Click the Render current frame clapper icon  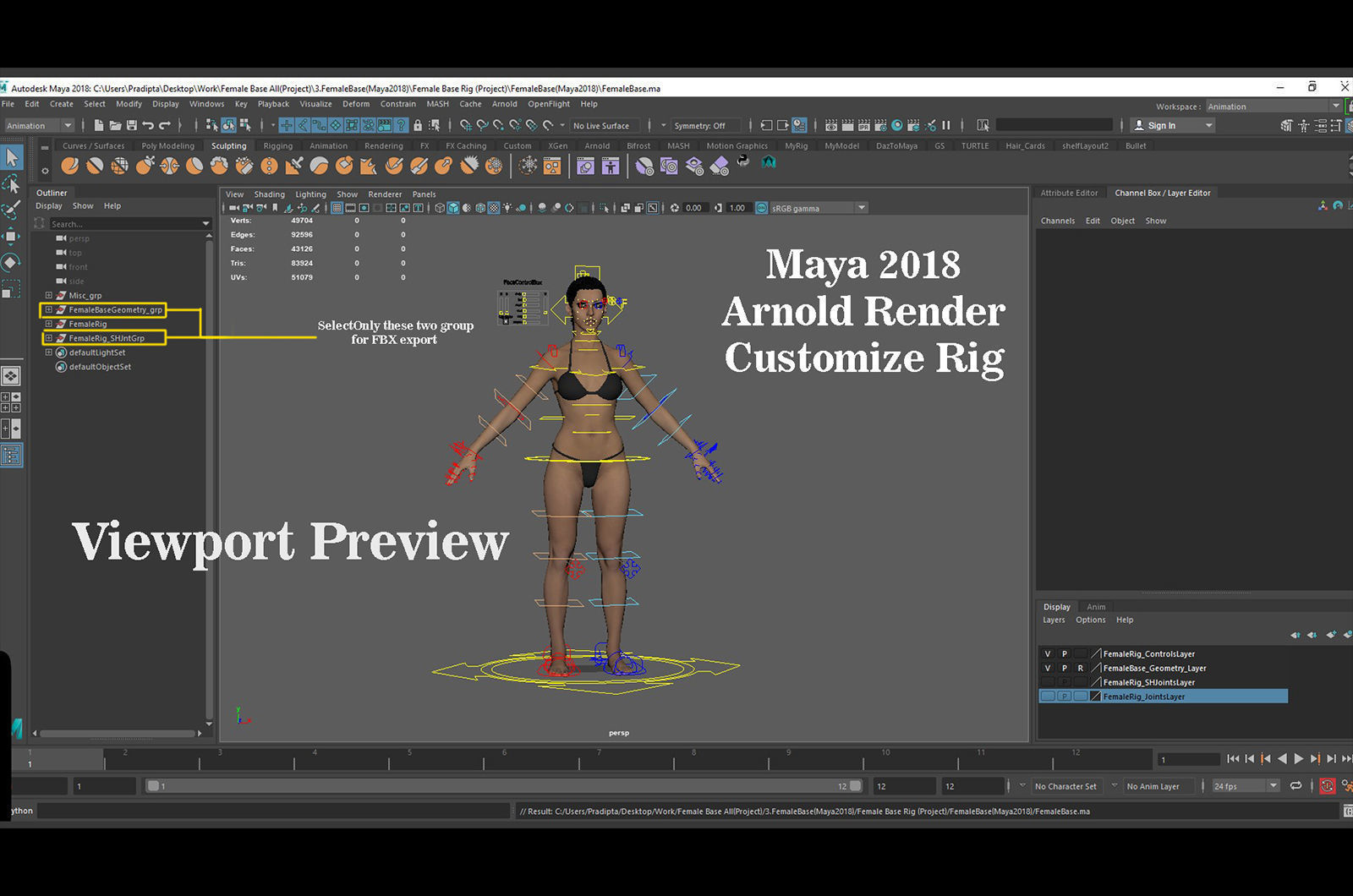click(847, 125)
